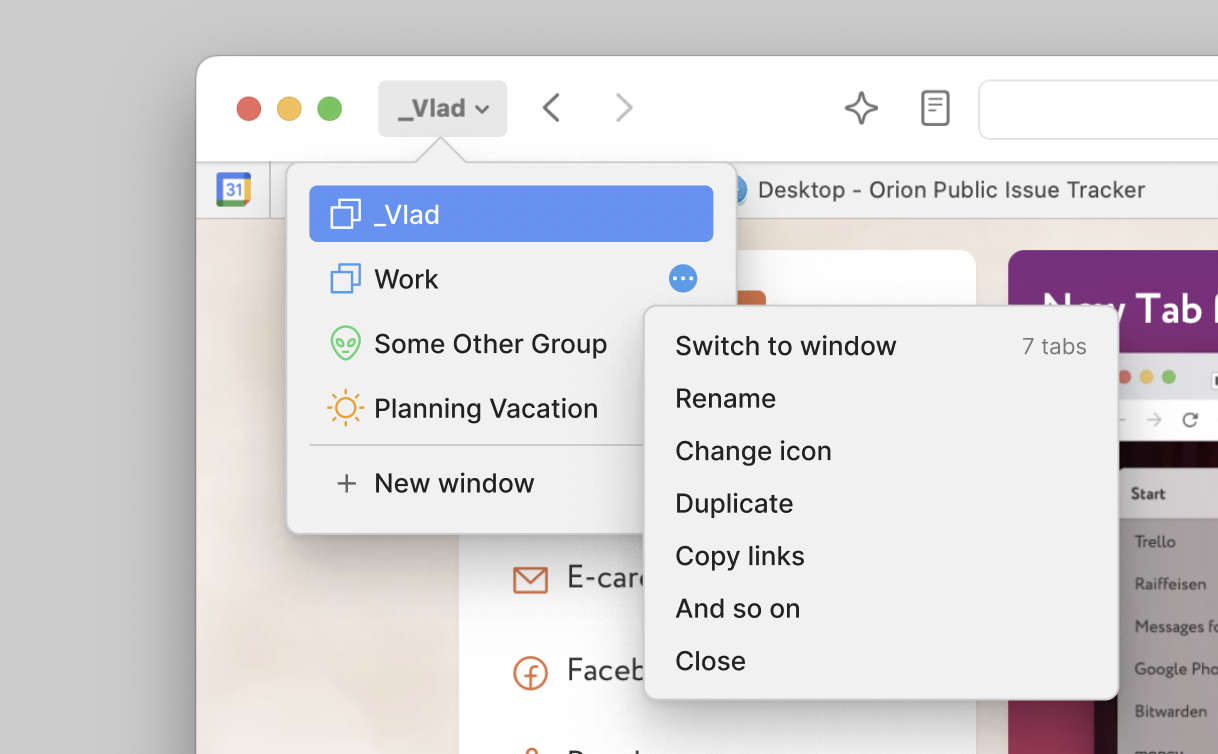The image size is (1218, 754).
Task: Click the address bar input field
Action: (x=1100, y=109)
